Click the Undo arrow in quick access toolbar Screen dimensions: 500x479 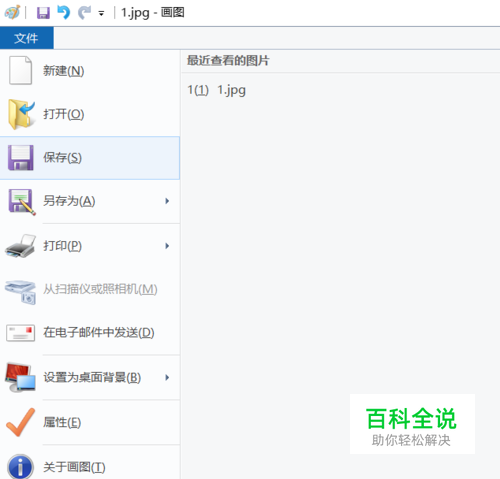(63, 13)
